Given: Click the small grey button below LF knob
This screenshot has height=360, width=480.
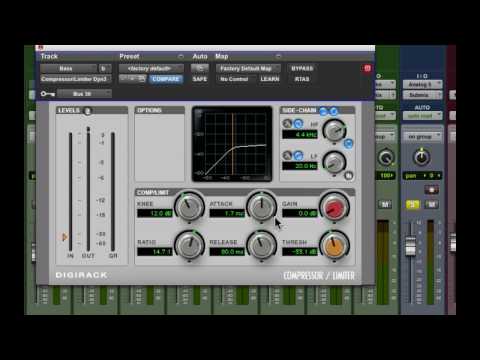Looking at the screenshot, I should pyautogui.click(x=348, y=175).
